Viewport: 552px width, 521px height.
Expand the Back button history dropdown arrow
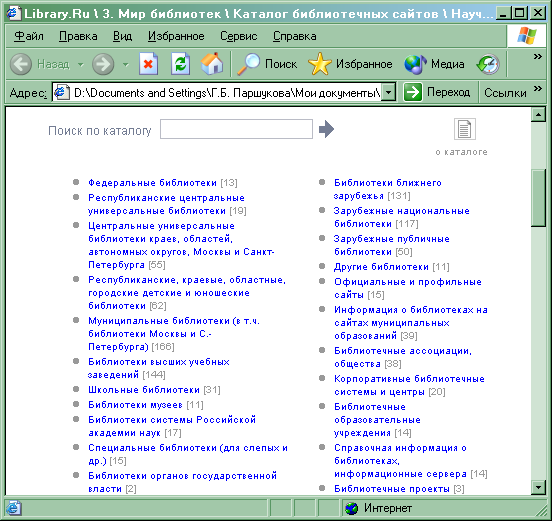[81, 64]
